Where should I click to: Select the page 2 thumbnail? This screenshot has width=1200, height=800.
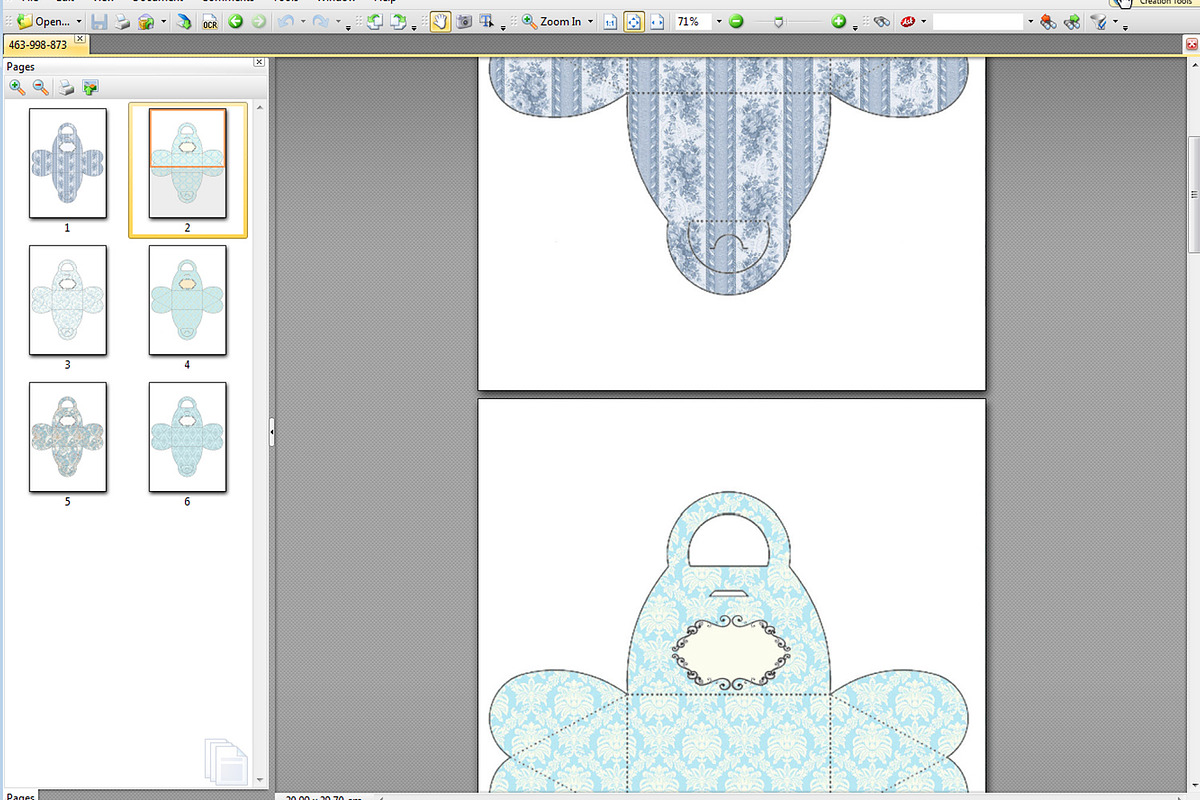(188, 163)
